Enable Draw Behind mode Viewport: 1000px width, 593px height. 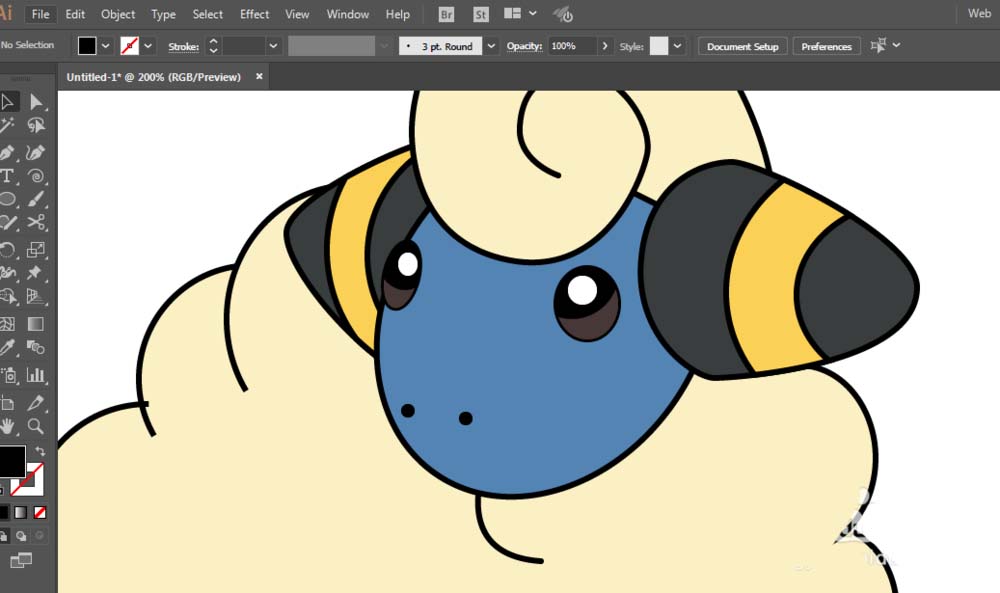(21, 536)
